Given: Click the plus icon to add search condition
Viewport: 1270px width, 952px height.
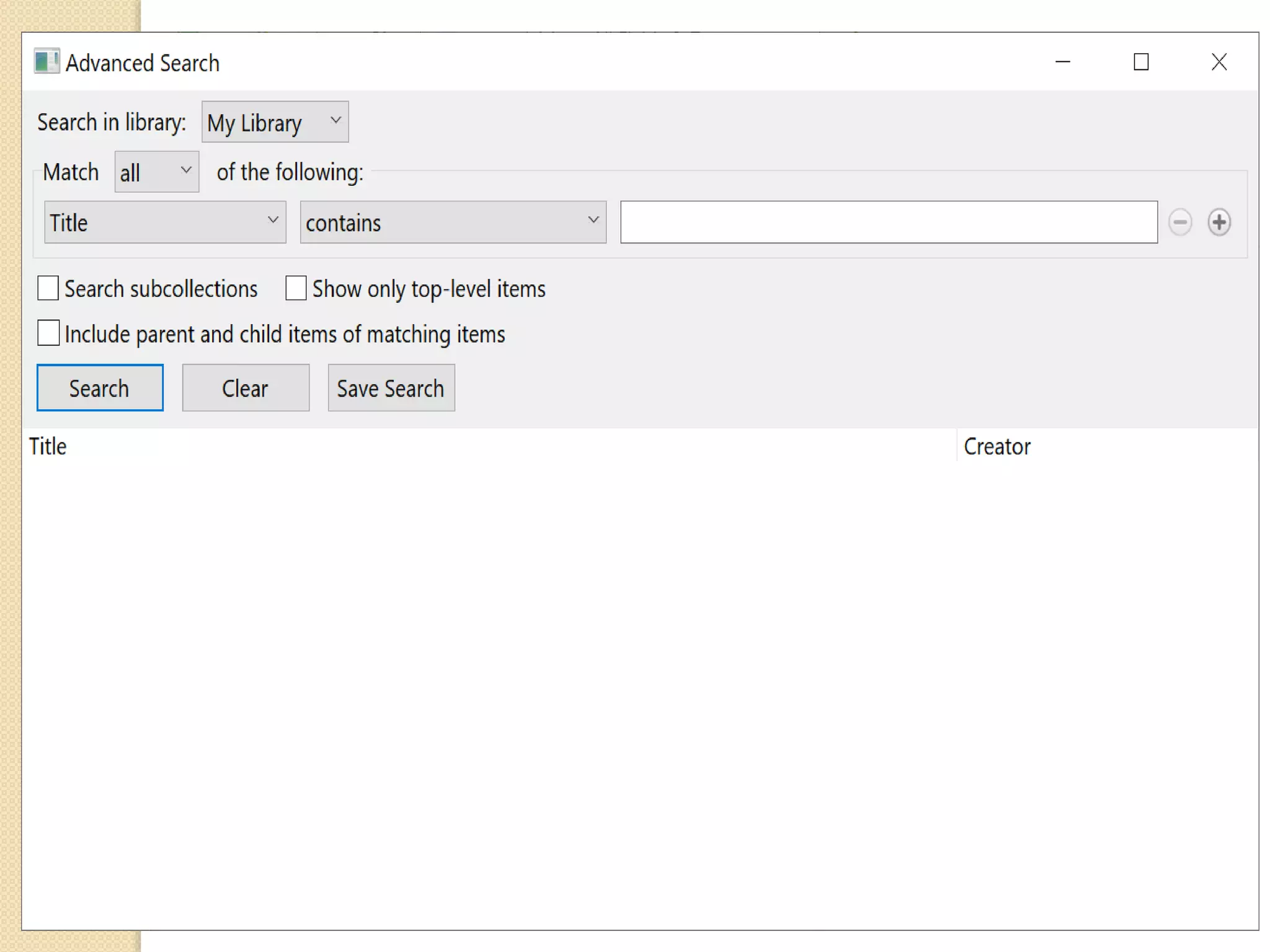Looking at the screenshot, I should click(1219, 222).
